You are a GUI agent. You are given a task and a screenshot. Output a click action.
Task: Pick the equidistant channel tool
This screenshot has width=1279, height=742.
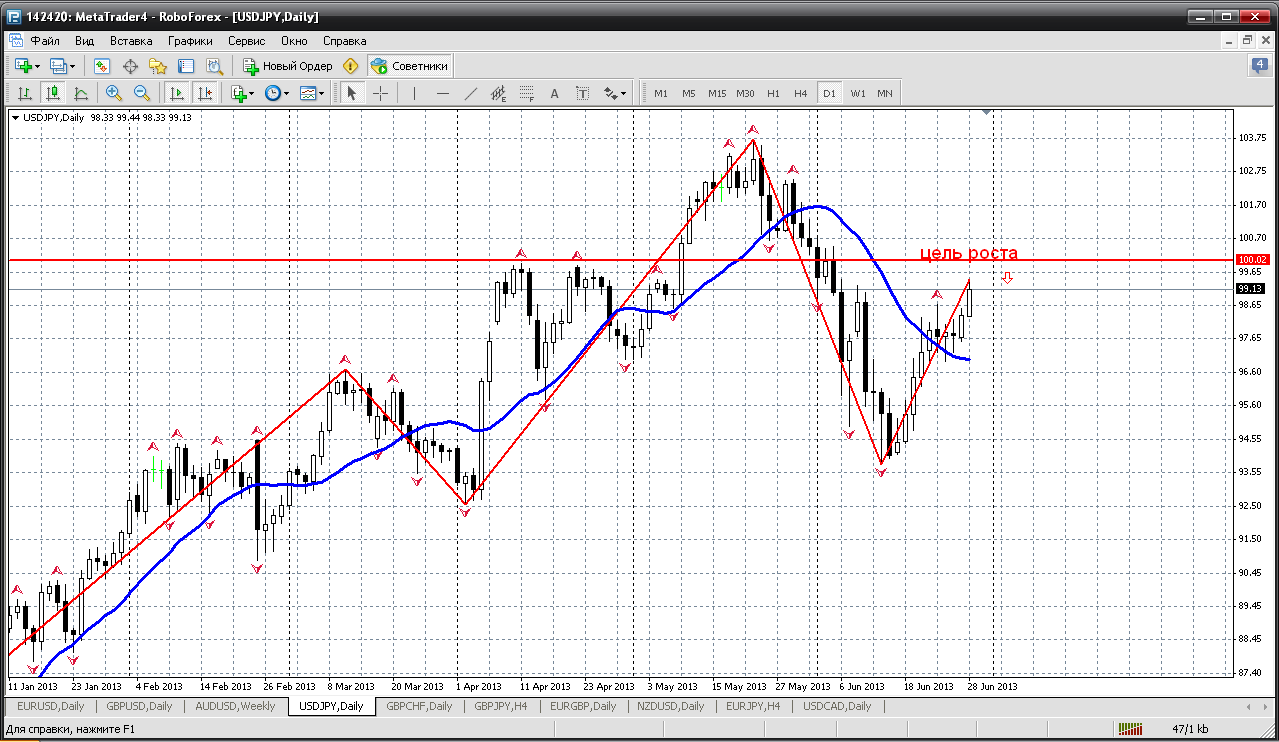pos(500,93)
